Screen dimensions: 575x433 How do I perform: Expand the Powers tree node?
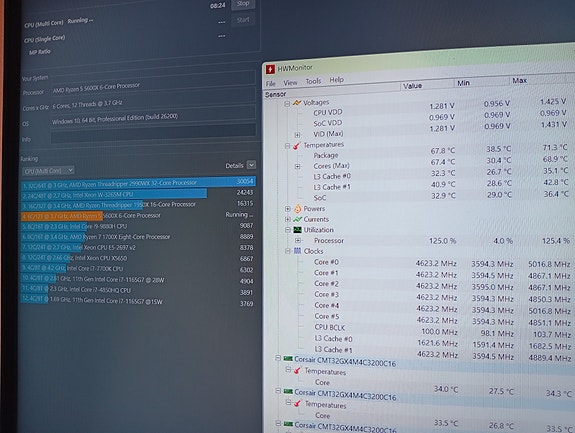pyautogui.click(x=288, y=209)
